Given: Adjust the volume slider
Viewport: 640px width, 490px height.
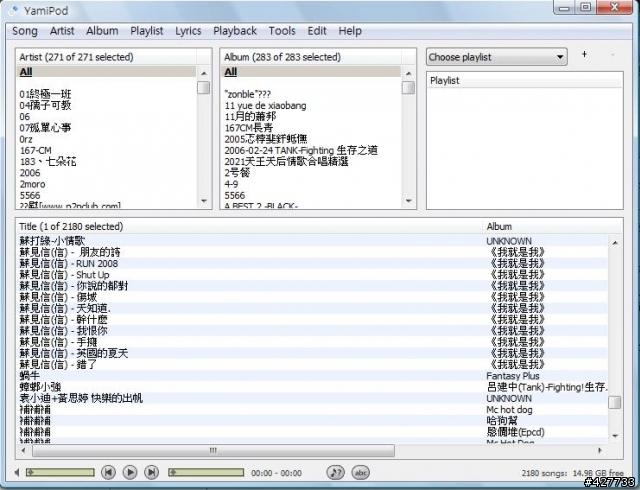Looking at the screenshot, I should (x=60, y=472).
